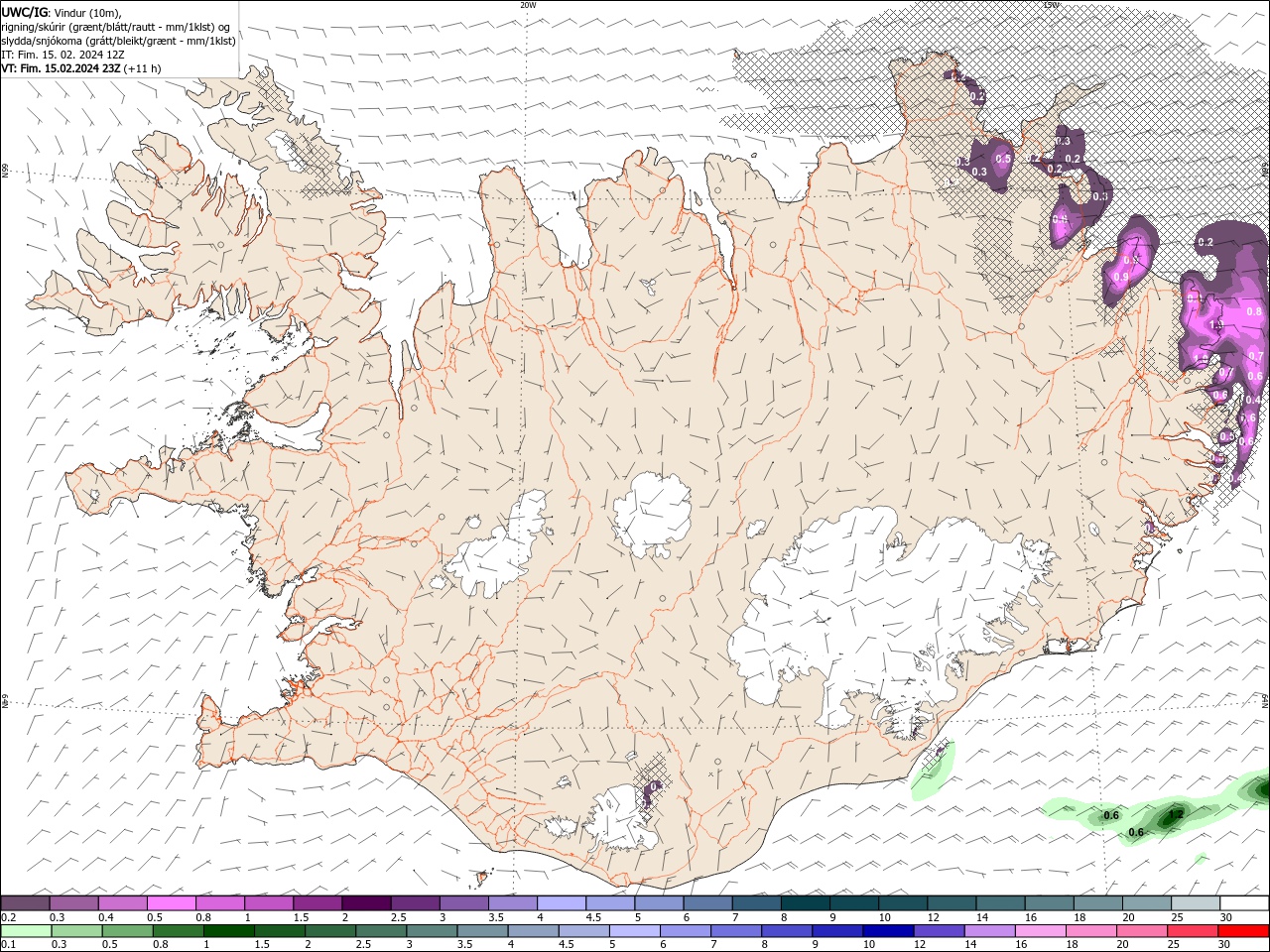
Task: Click the pale grey 25 swatch, upper legend row
Action: click(1196, 902)
